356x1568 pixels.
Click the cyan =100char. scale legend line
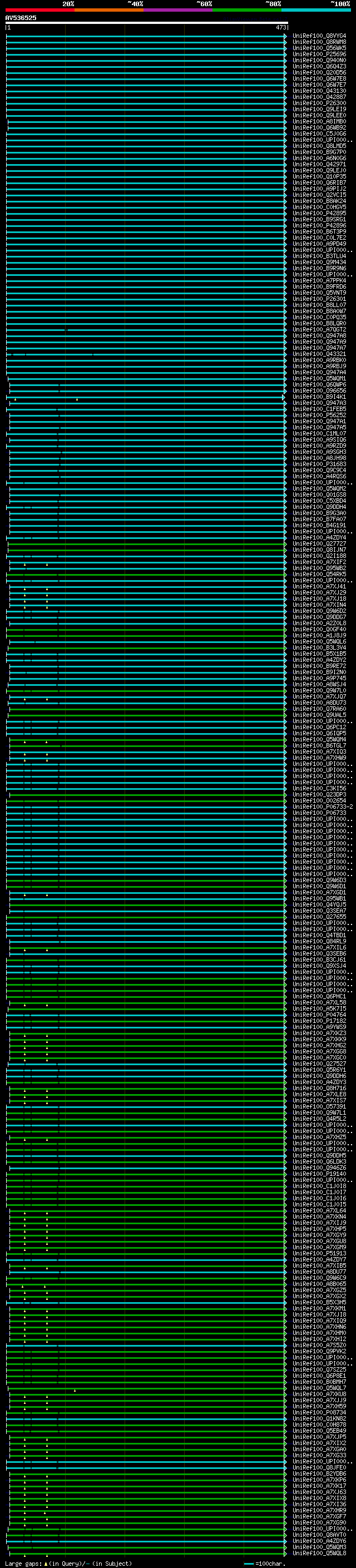coord(248,1563)
